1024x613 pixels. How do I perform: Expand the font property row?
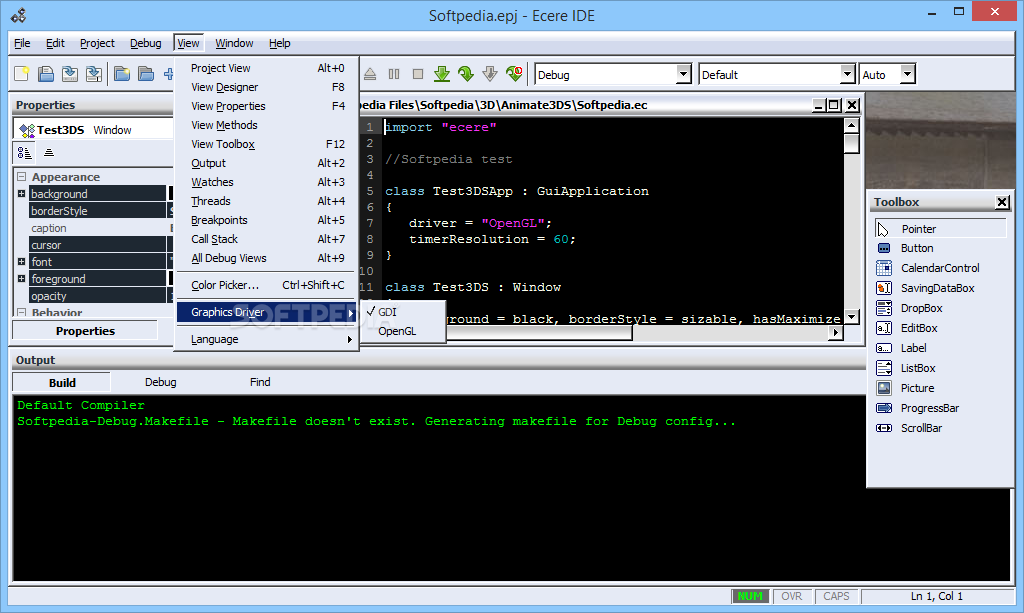(22, 262)
